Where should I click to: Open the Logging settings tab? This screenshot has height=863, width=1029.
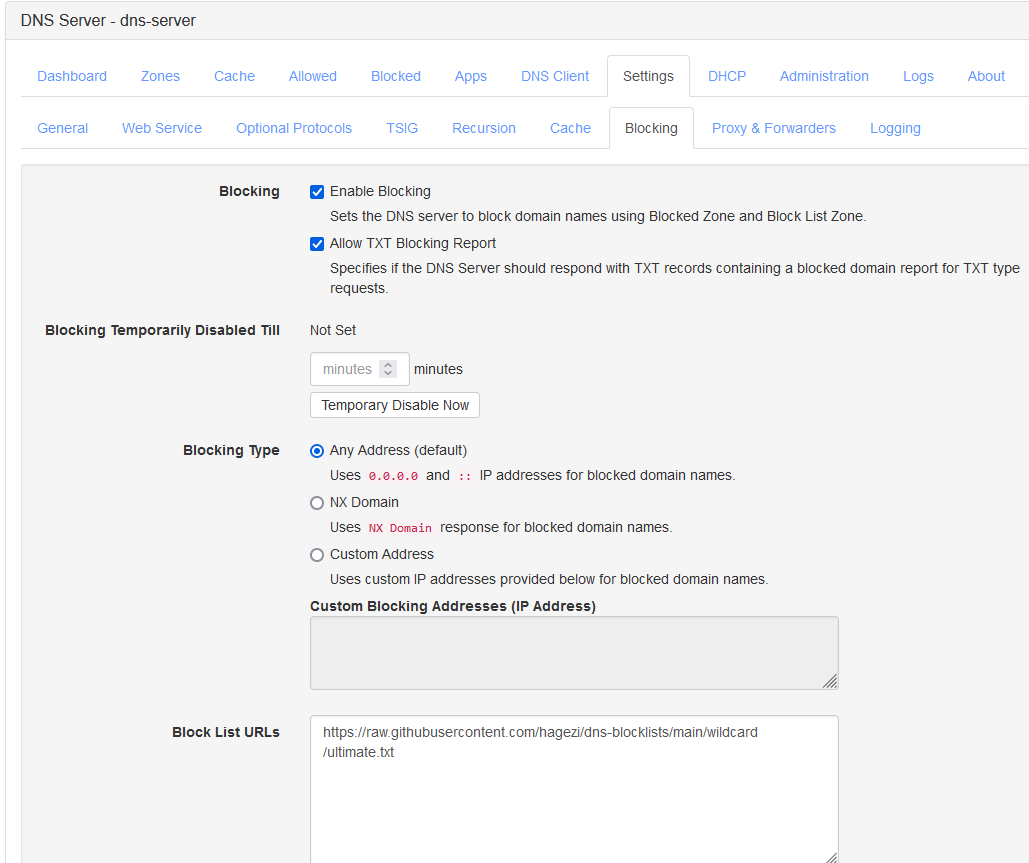pyautogui.click(x=895, y=128)
